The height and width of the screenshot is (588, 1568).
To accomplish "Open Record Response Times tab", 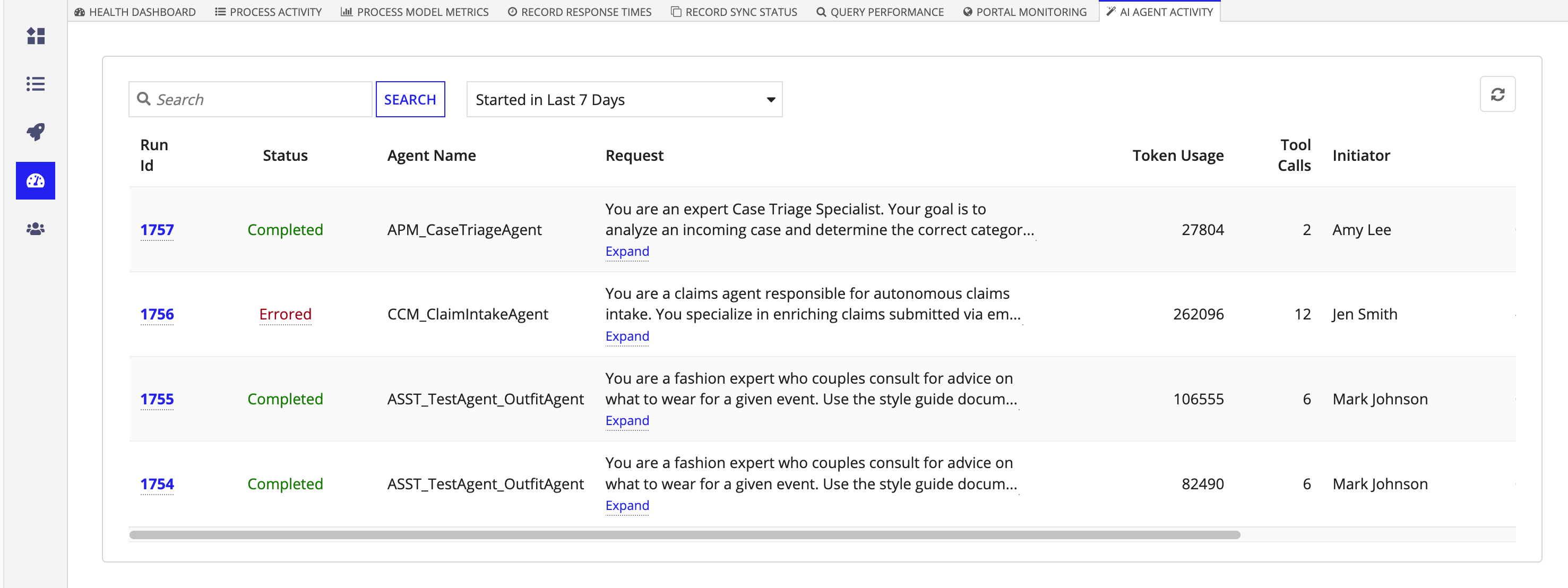I will click(x=580, y=12).
